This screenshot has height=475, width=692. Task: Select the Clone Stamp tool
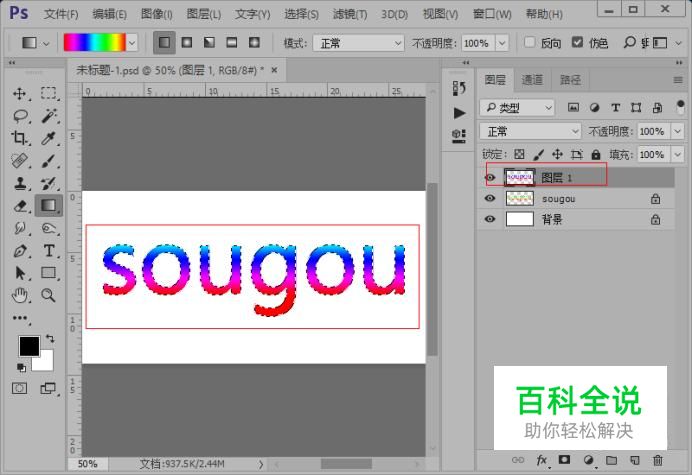point(19,183)
